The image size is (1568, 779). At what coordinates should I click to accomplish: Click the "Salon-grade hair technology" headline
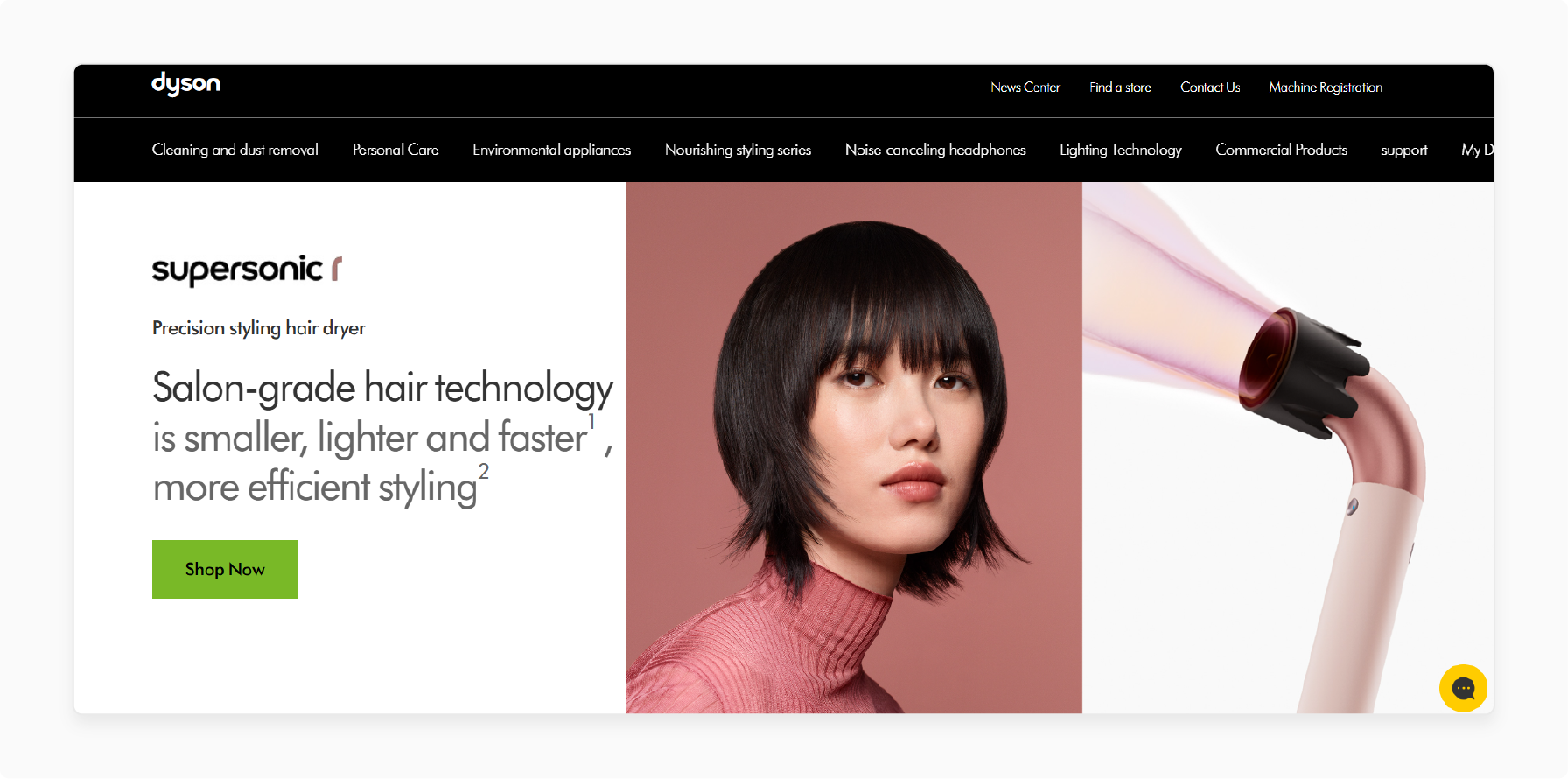(x=382, y=389)
